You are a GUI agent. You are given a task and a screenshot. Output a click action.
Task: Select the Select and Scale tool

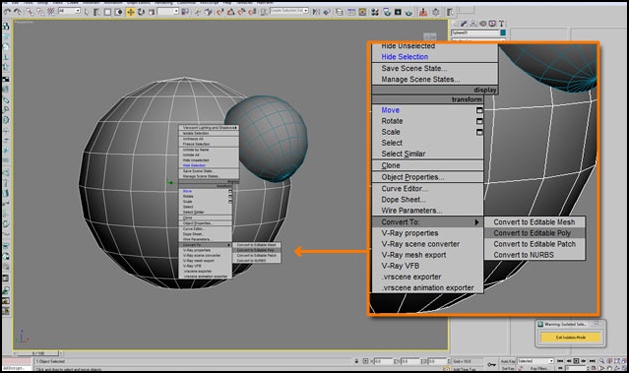coord(152,12)
